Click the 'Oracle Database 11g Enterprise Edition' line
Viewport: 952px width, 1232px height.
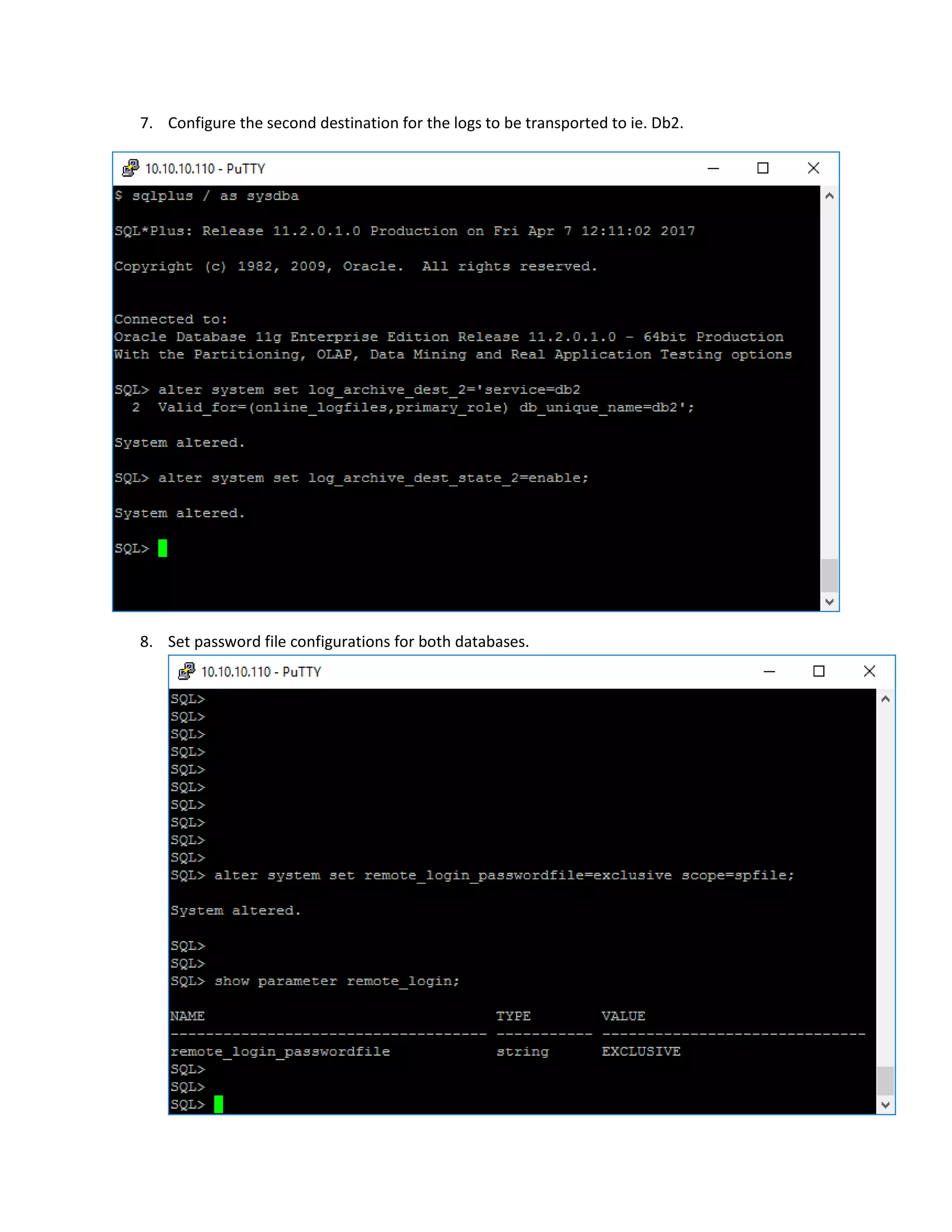click(x=449, y=337)
